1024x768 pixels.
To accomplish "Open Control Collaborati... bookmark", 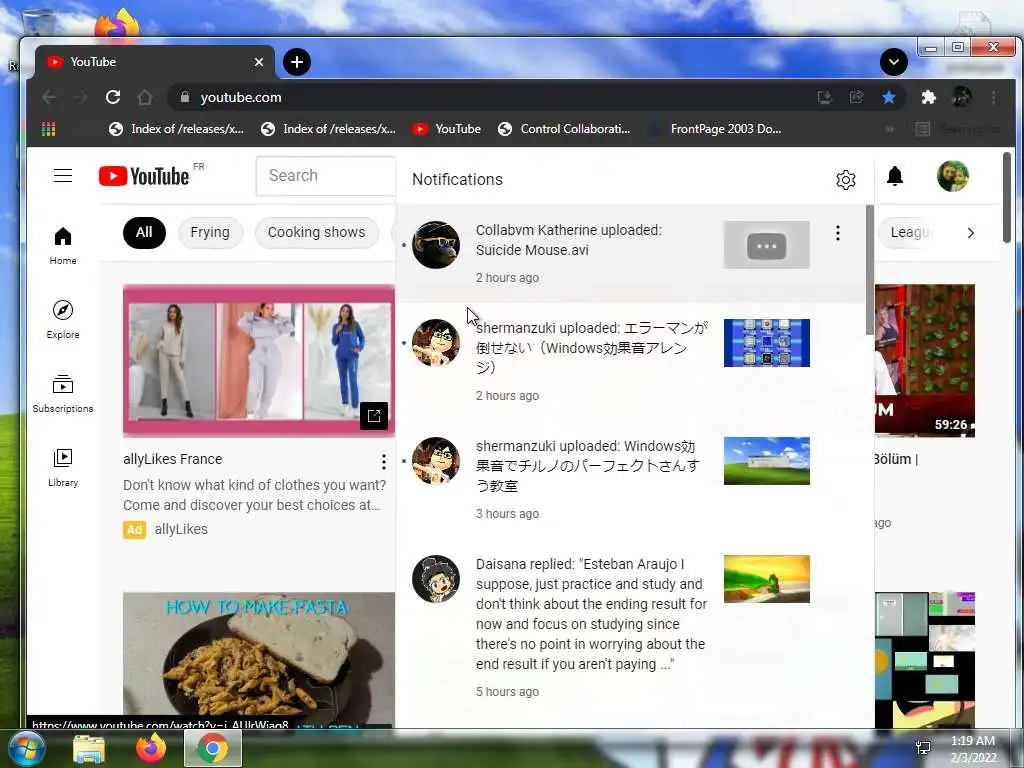I will coord(564,129).
